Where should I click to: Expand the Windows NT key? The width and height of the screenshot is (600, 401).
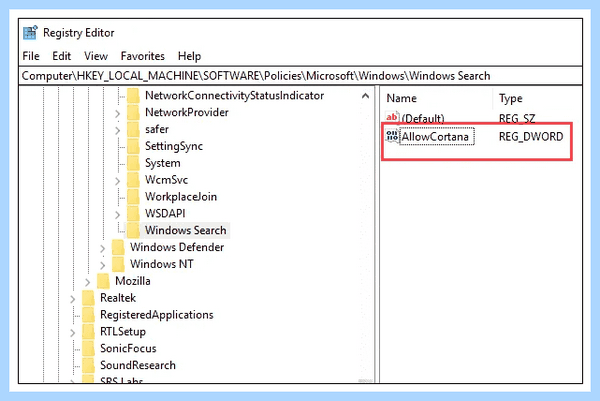(103, 265)
